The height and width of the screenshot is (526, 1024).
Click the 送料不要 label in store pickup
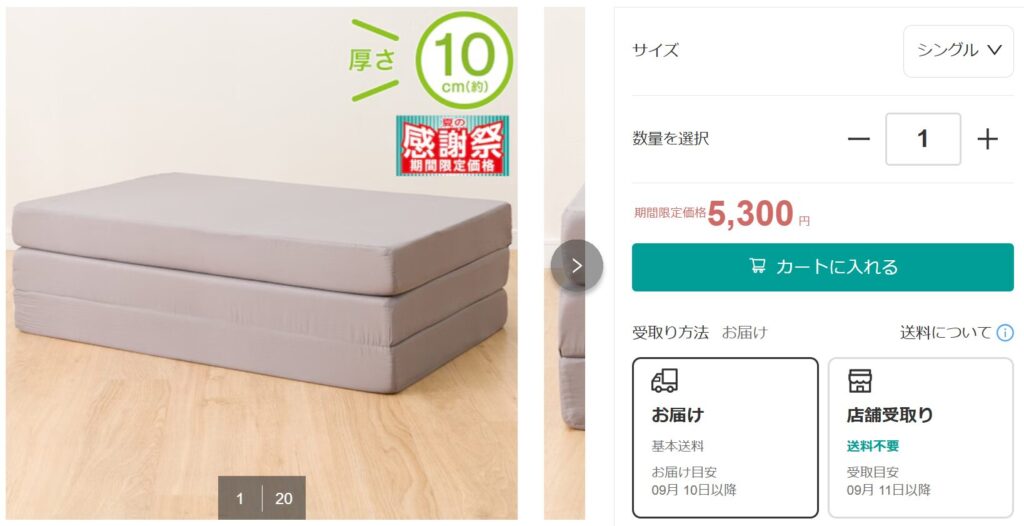pyautogui.click(x=873, y=446)
